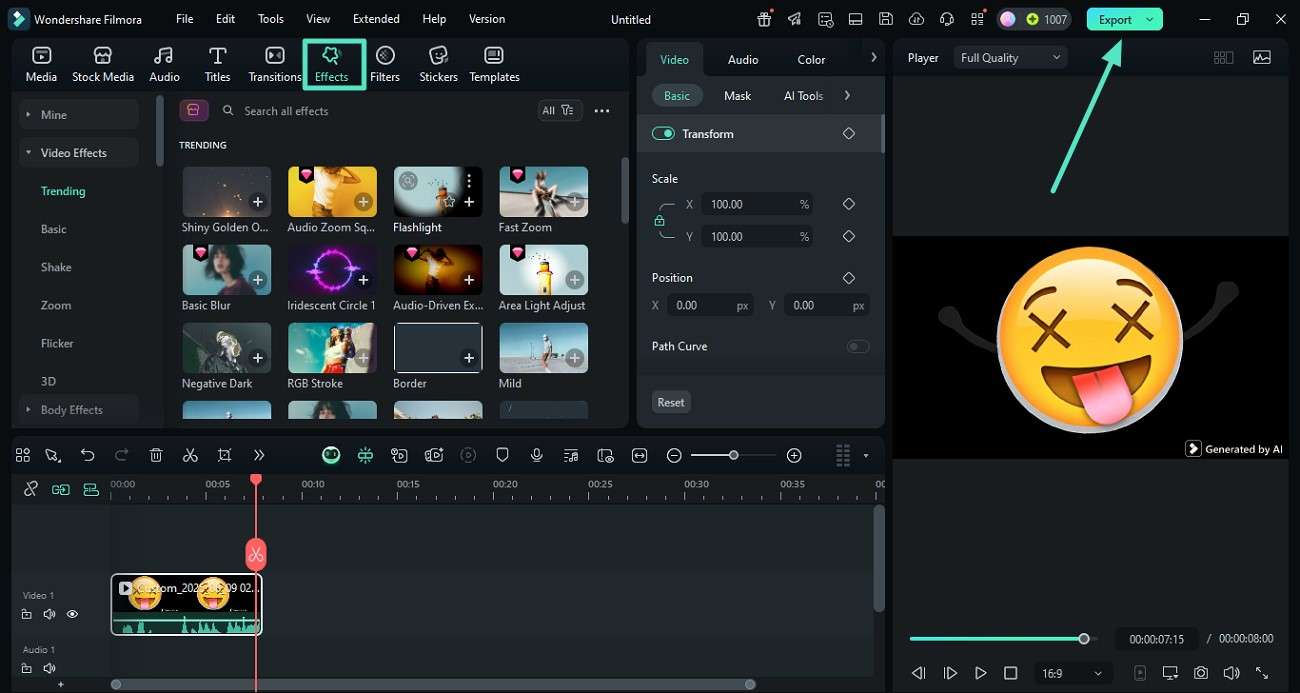Select the AI Tools sub-tab
This screenshot has height=693, width=1300.
(803, 96)
